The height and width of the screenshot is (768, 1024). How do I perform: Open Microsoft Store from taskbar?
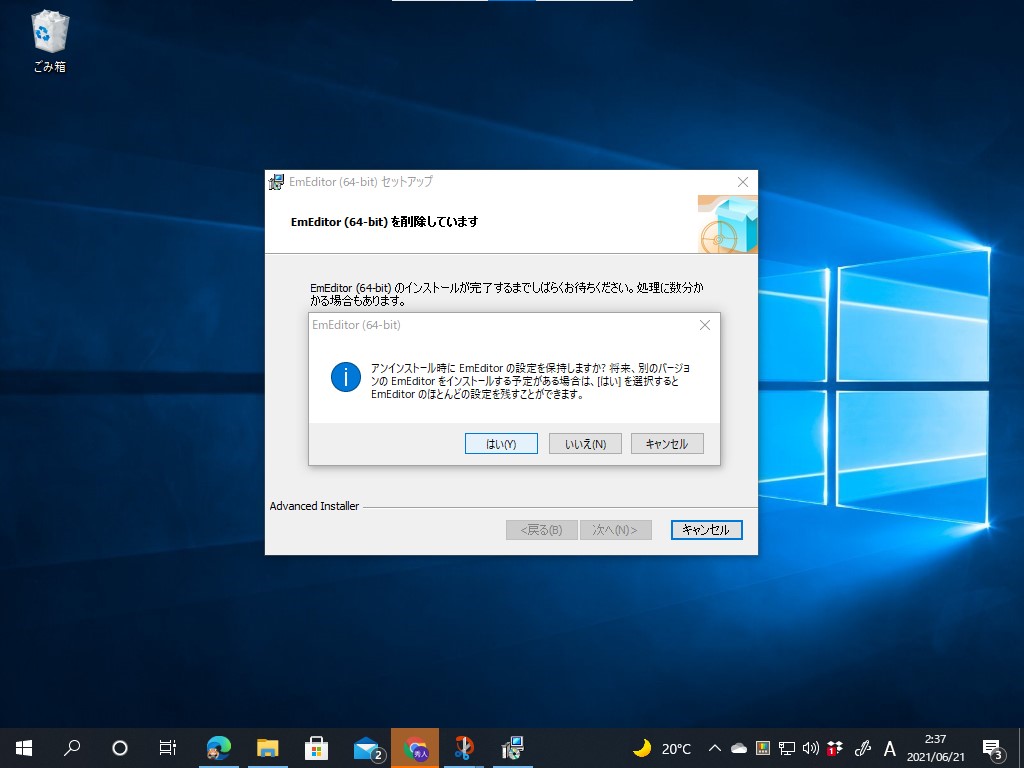pyautogui.click(x=317, y=748)
